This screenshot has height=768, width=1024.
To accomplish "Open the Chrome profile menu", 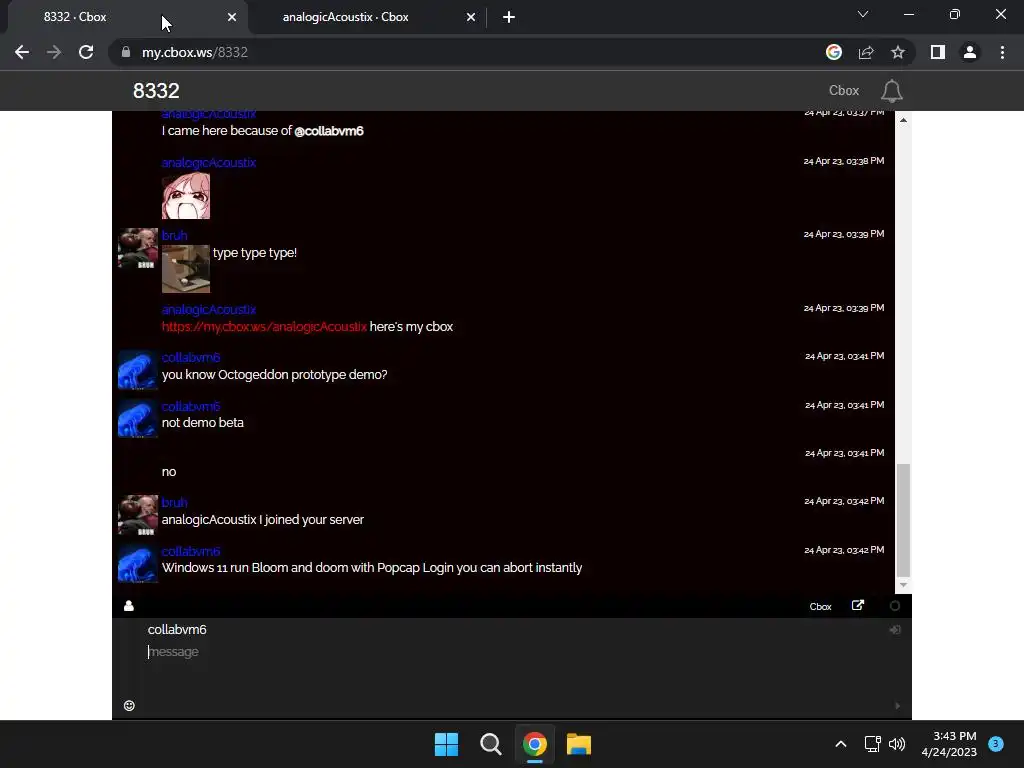I will click(970, 52).
